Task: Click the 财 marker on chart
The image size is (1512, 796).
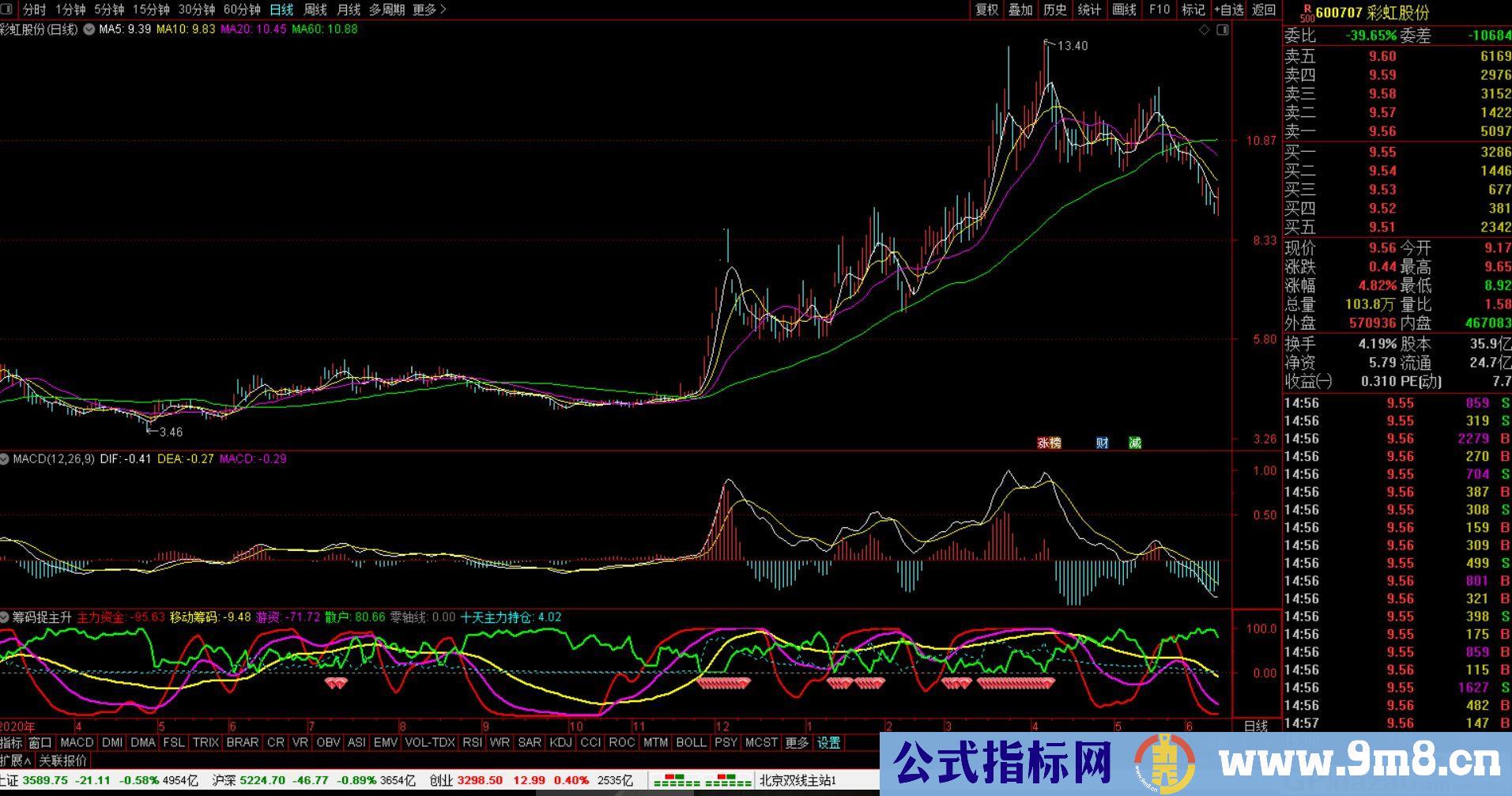Action: tap(1102, 443)
